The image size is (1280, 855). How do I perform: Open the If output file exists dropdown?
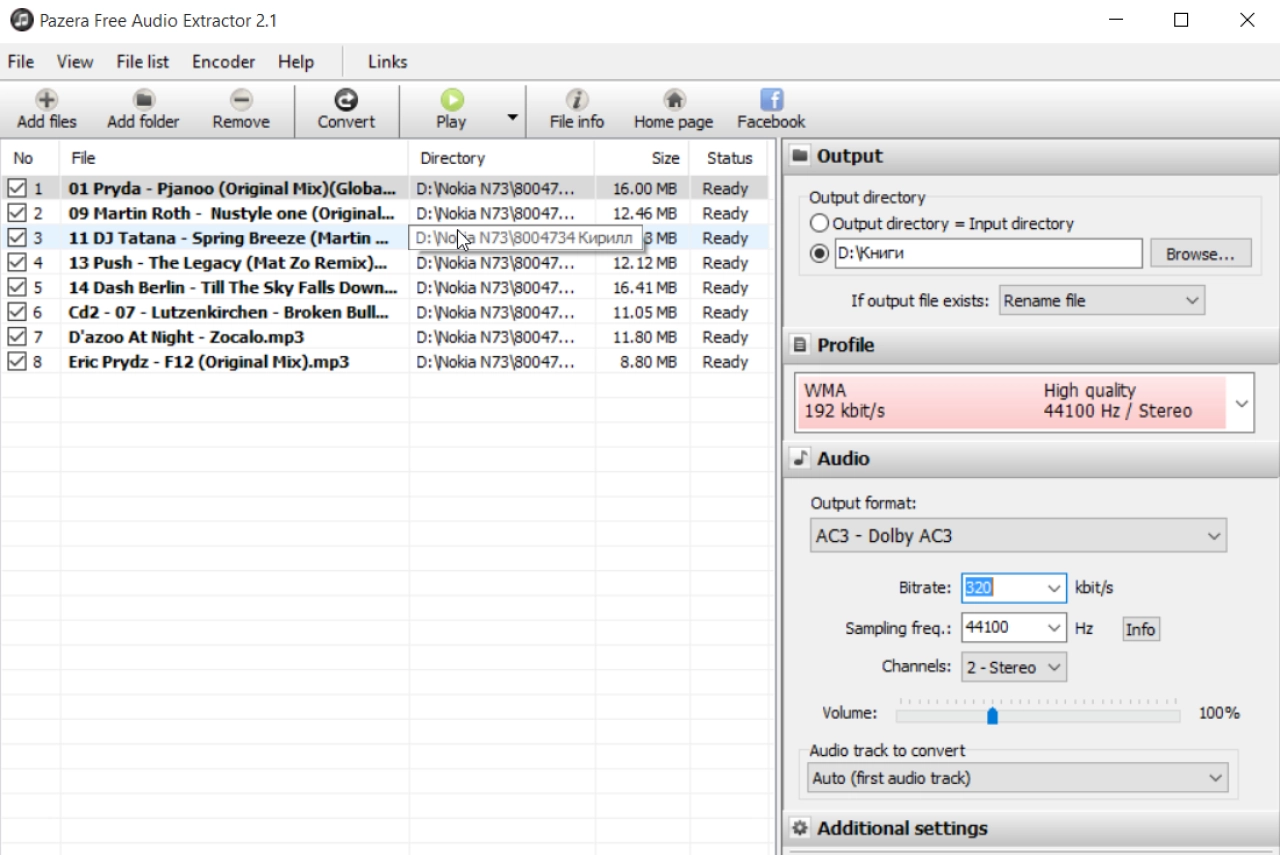point(1101,300)
